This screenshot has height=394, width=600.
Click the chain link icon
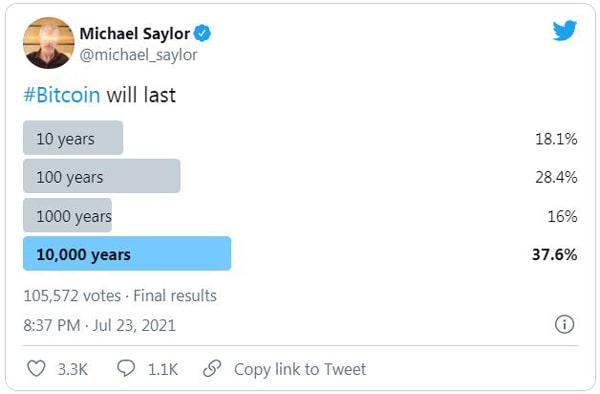(212, 369)
